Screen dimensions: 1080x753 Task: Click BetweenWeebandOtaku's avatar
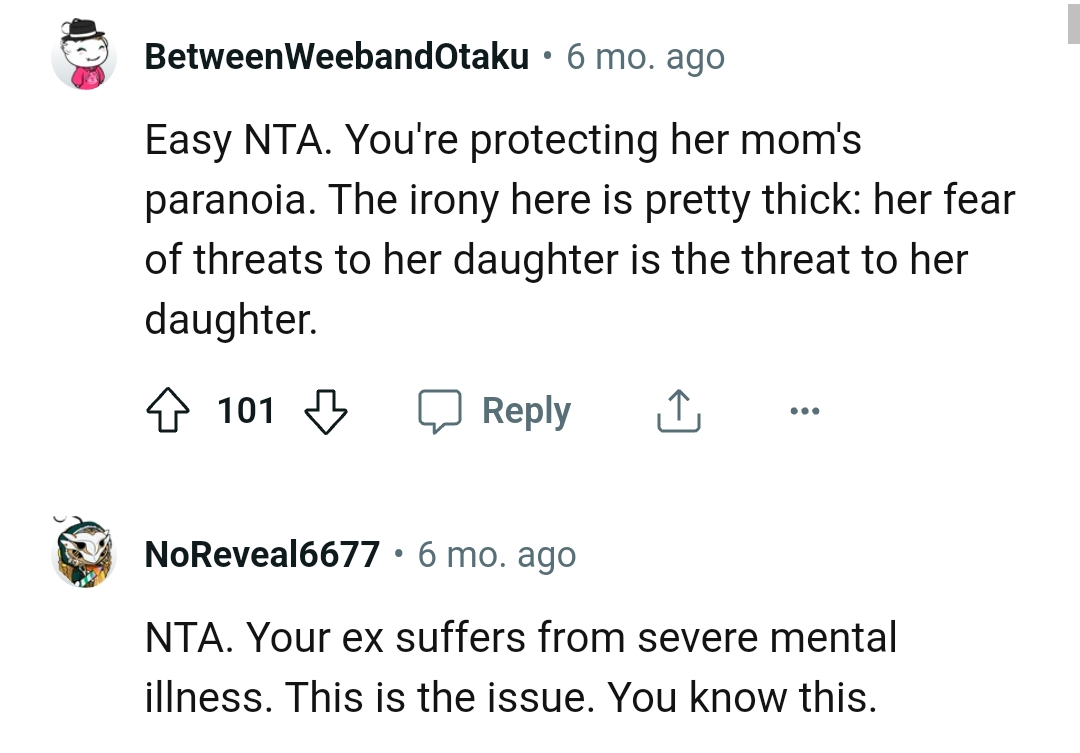tap(84, 56)
